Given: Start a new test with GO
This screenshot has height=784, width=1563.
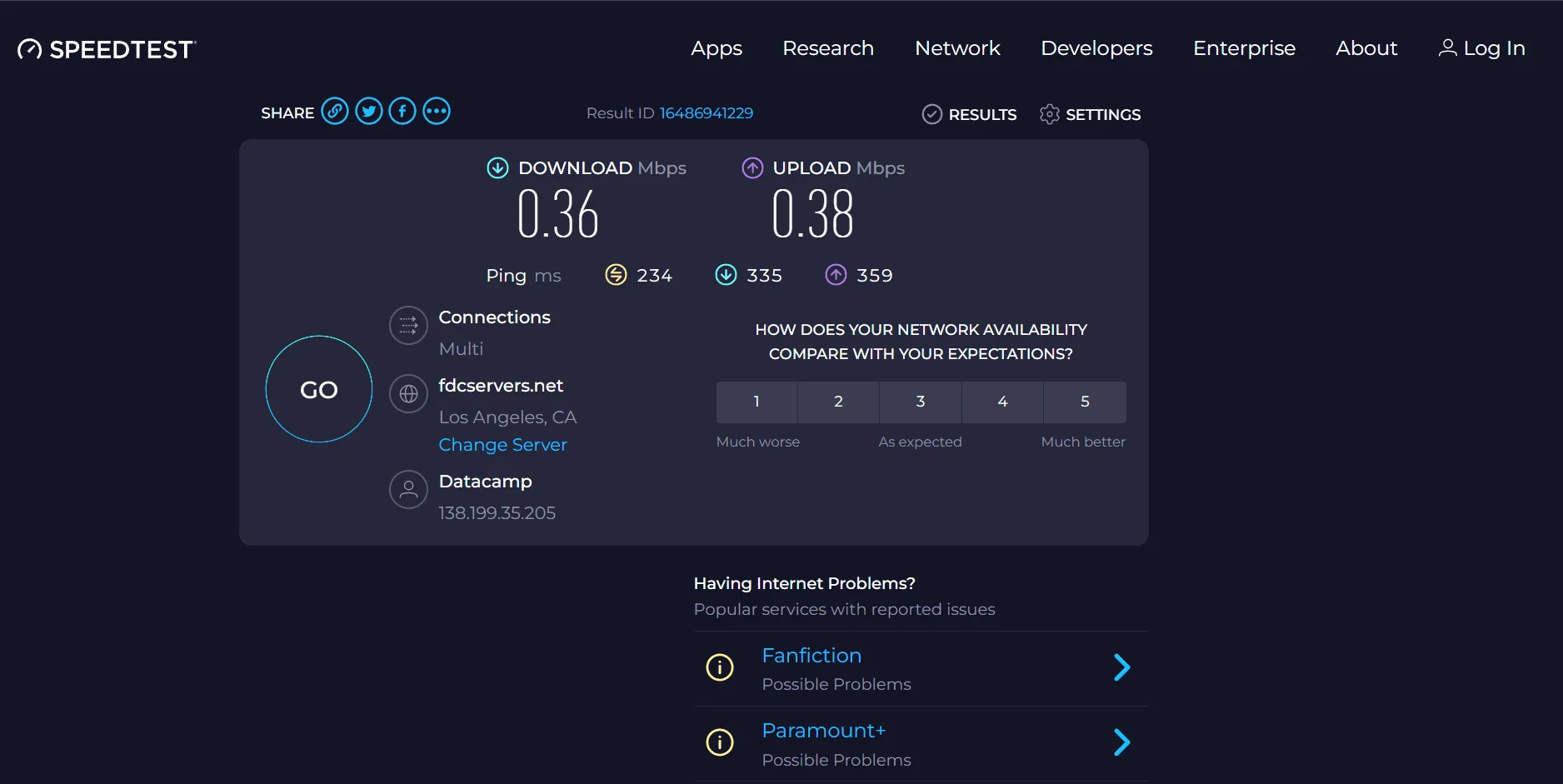Looking at the screenshot, I should point(319,389).
